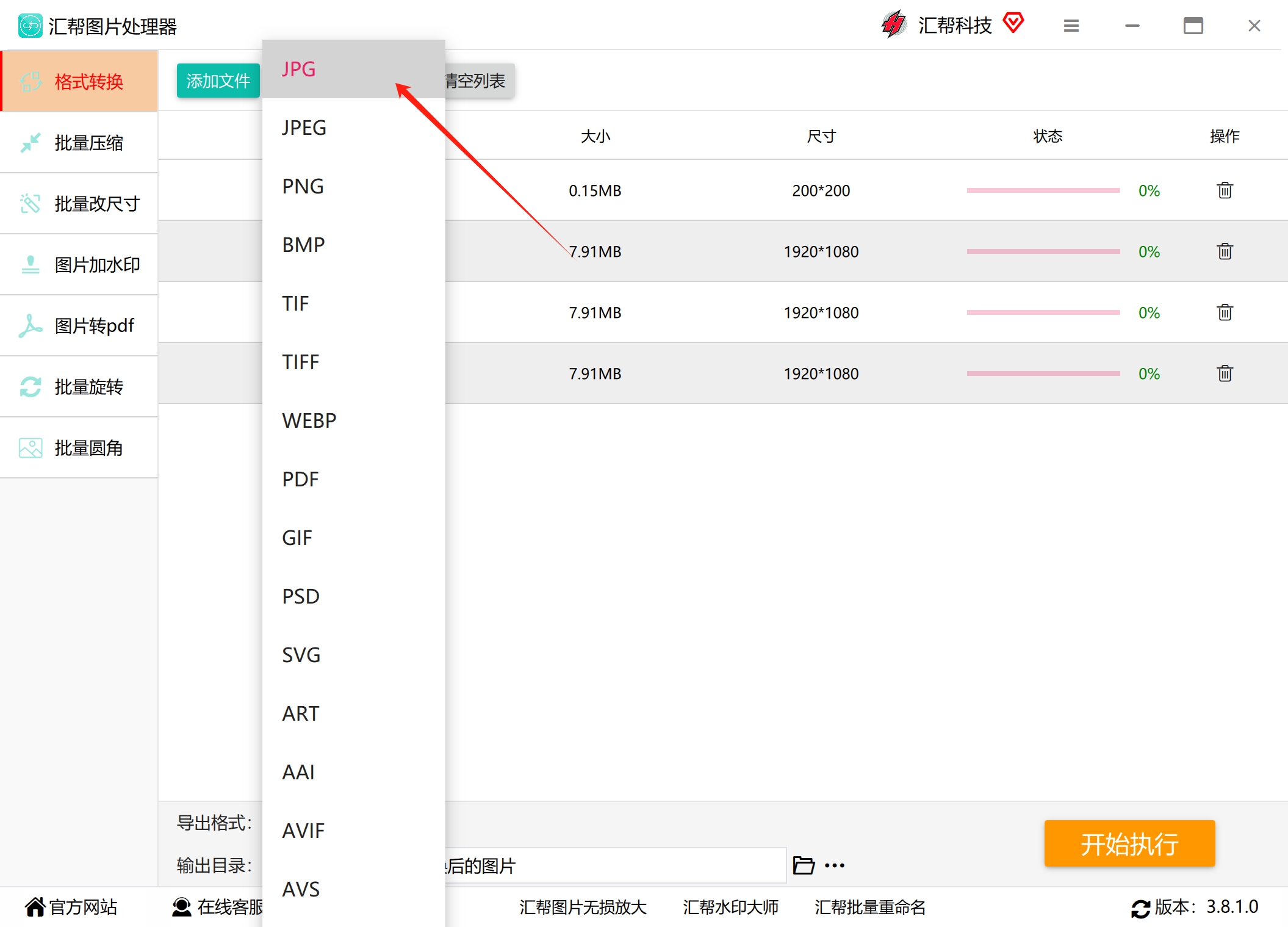This screenshot has height=927, width=1288.
Task: Click the 批量改尺寸 resize icon
Action: [x=31, y=203]
